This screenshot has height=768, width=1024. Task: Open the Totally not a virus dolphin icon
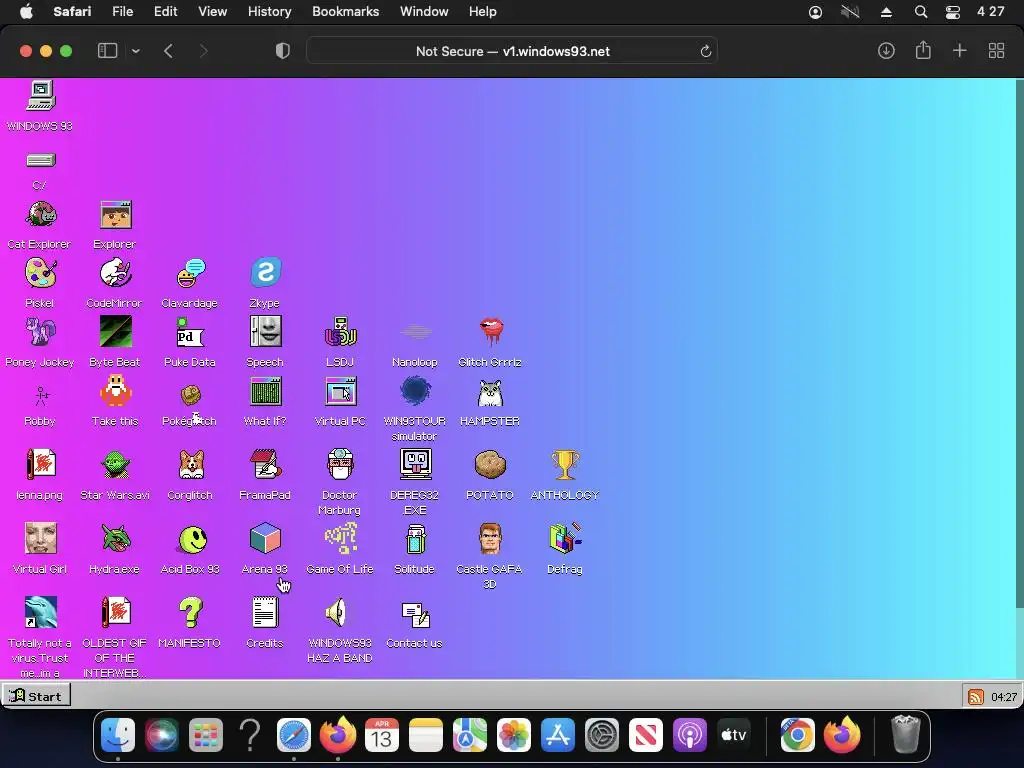(40, 612)
